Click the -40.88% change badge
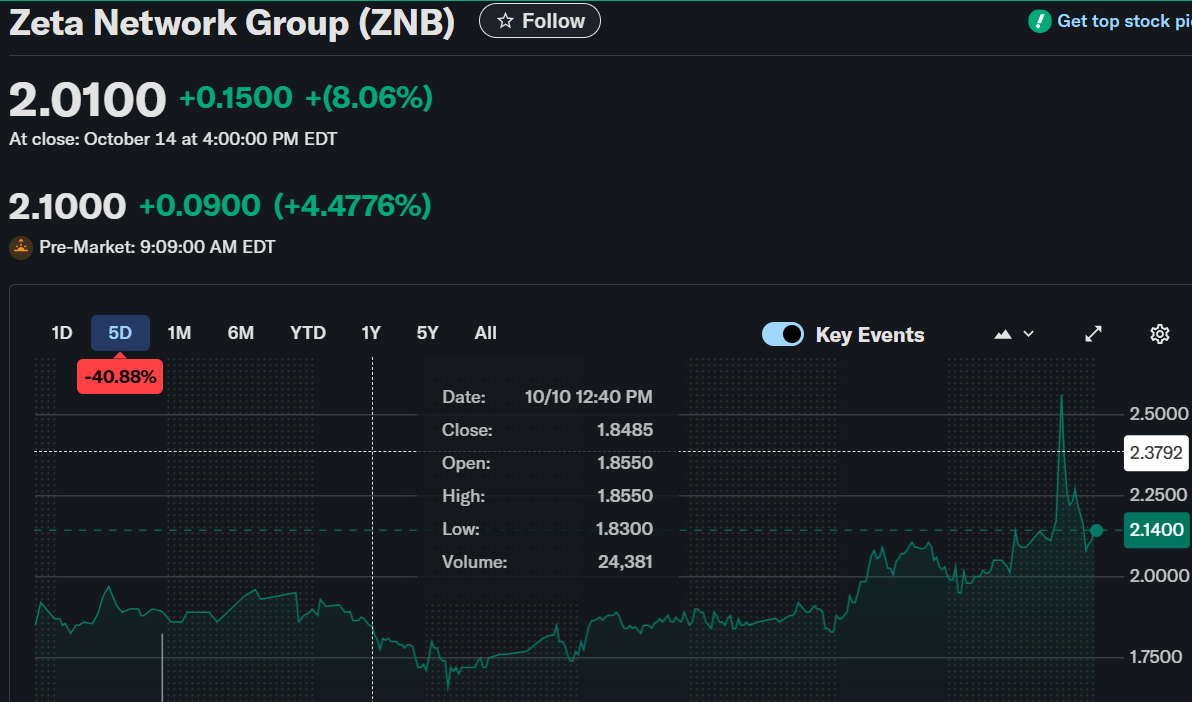The image size is (1192, 702). [120, 377]
